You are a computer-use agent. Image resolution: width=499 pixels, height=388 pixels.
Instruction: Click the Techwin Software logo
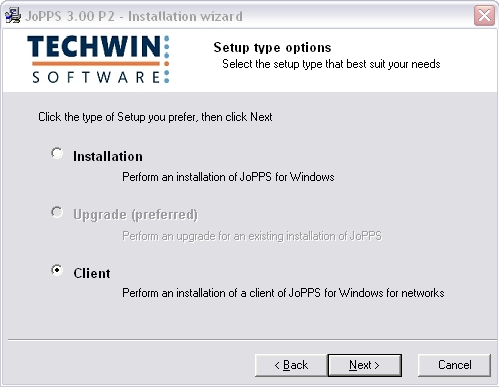99,59
